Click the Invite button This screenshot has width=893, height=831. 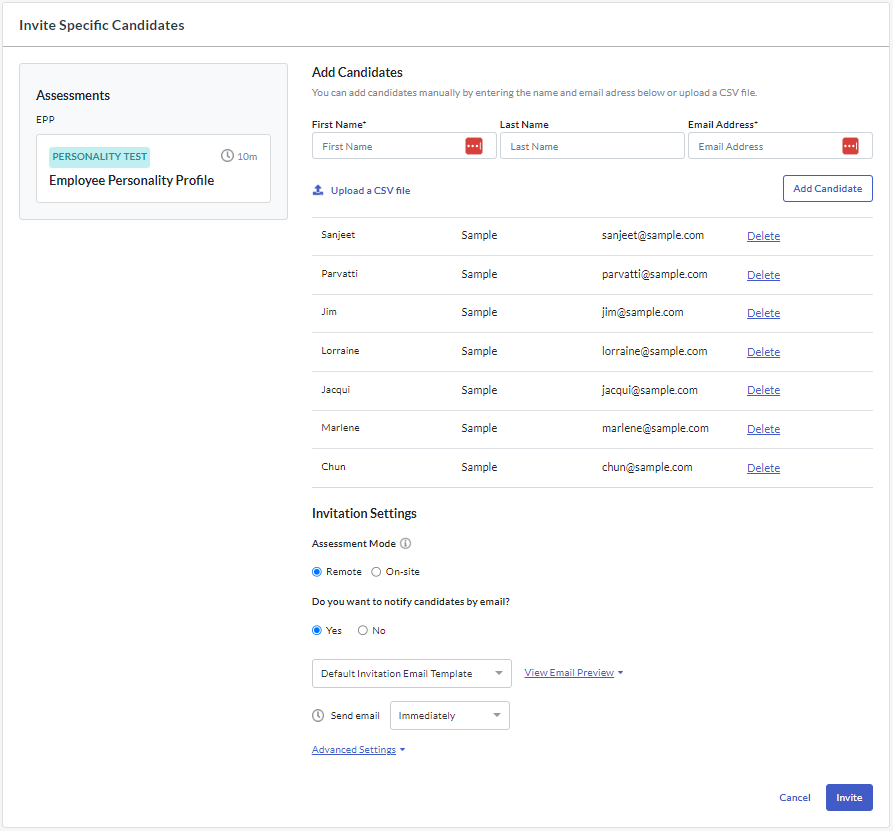click(849, 797)
